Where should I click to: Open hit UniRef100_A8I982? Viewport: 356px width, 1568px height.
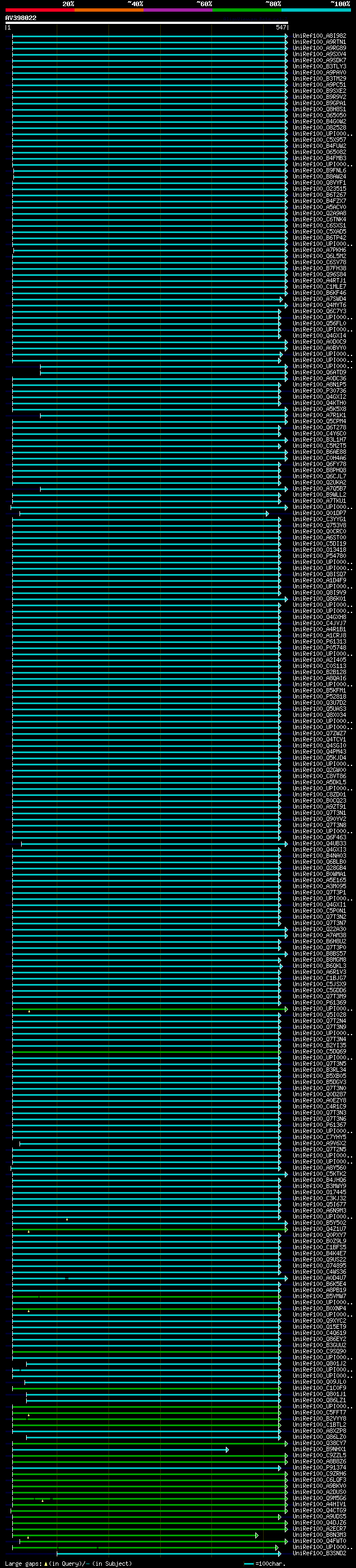319,36
